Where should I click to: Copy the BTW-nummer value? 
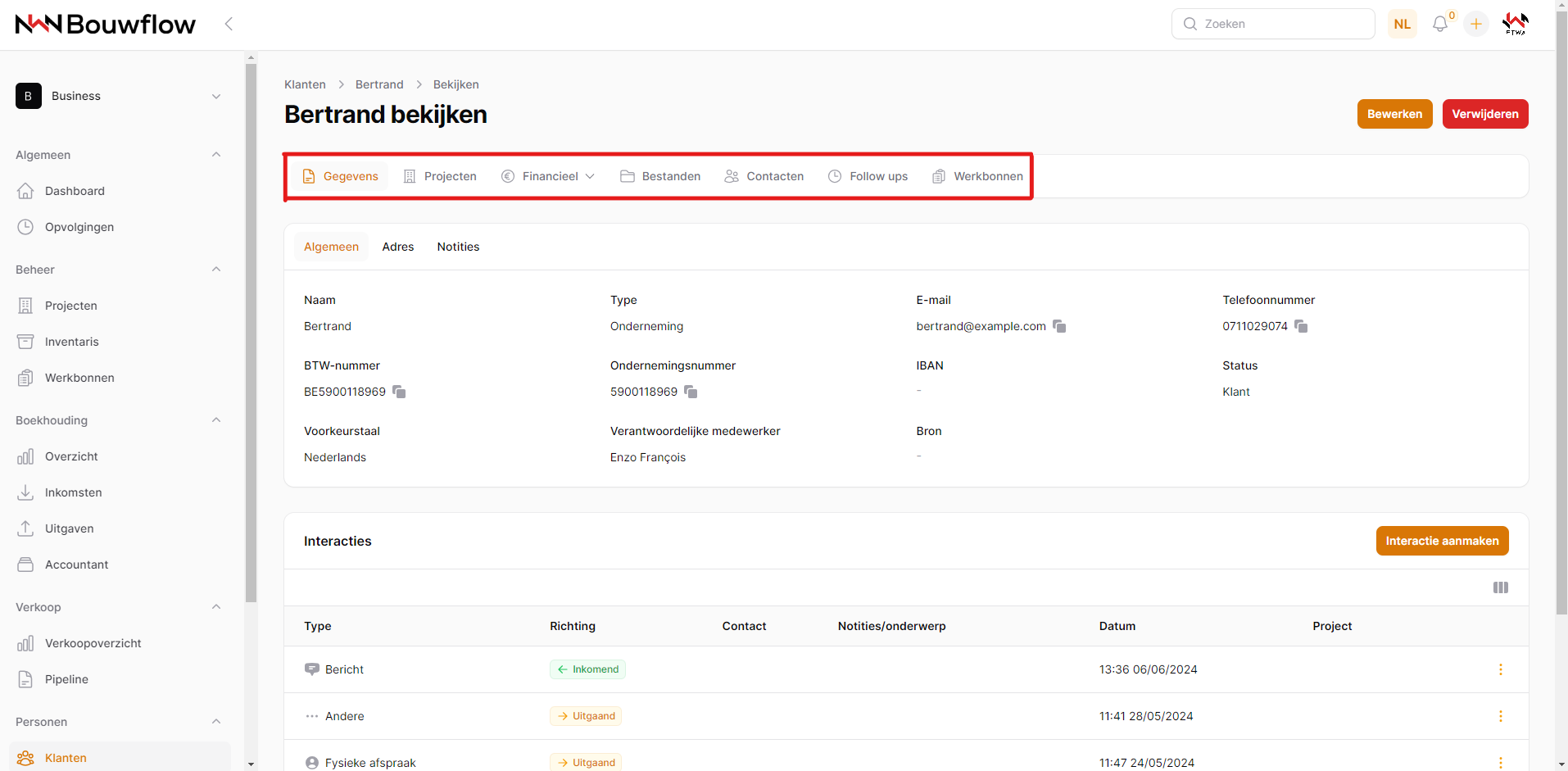(x=399, y=392)
